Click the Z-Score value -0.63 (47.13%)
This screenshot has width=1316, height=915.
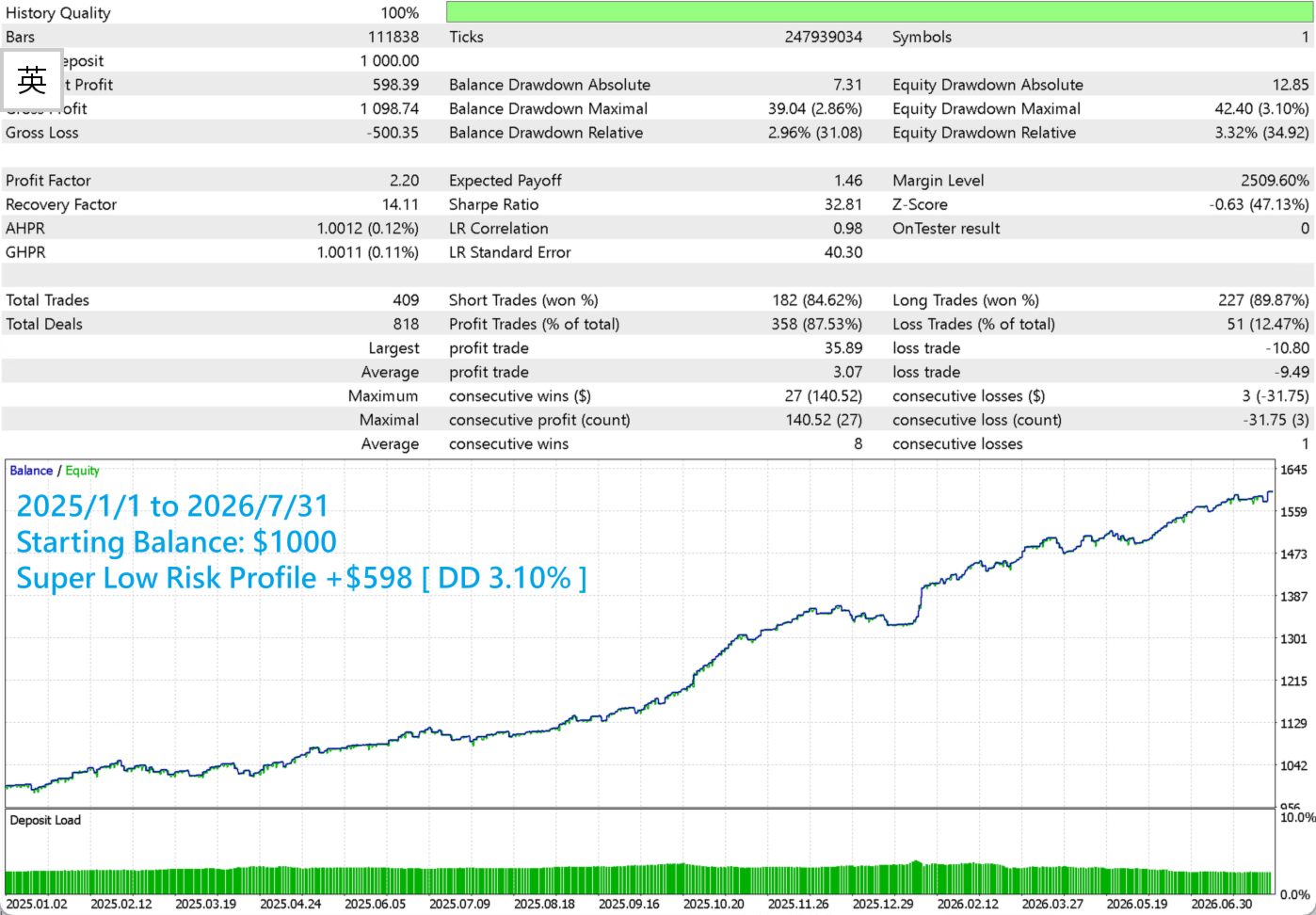pos(1260,205)
